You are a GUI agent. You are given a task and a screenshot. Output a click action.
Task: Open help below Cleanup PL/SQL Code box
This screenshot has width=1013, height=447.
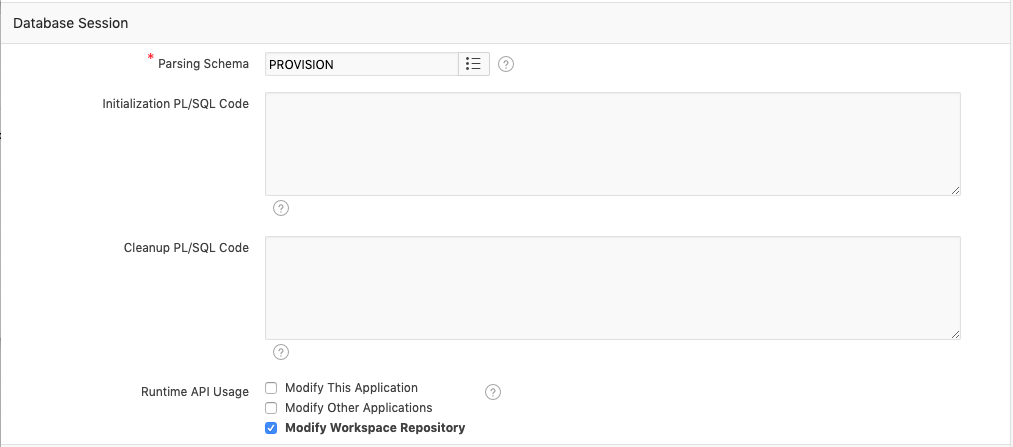[x=281, y=352]
